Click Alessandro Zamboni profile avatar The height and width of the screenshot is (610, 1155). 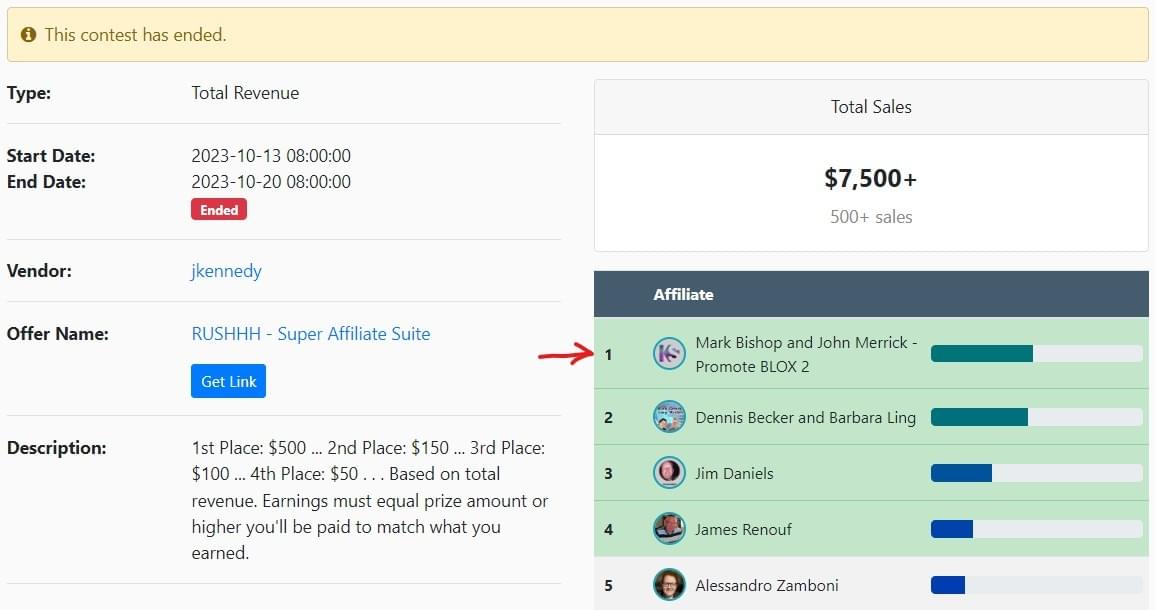pos(669,585)
